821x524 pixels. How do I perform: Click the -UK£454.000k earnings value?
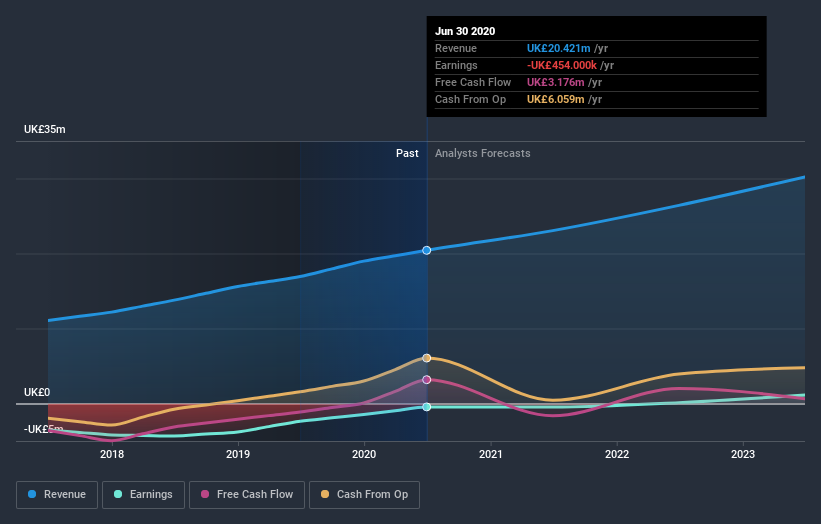tap(562, 65)
